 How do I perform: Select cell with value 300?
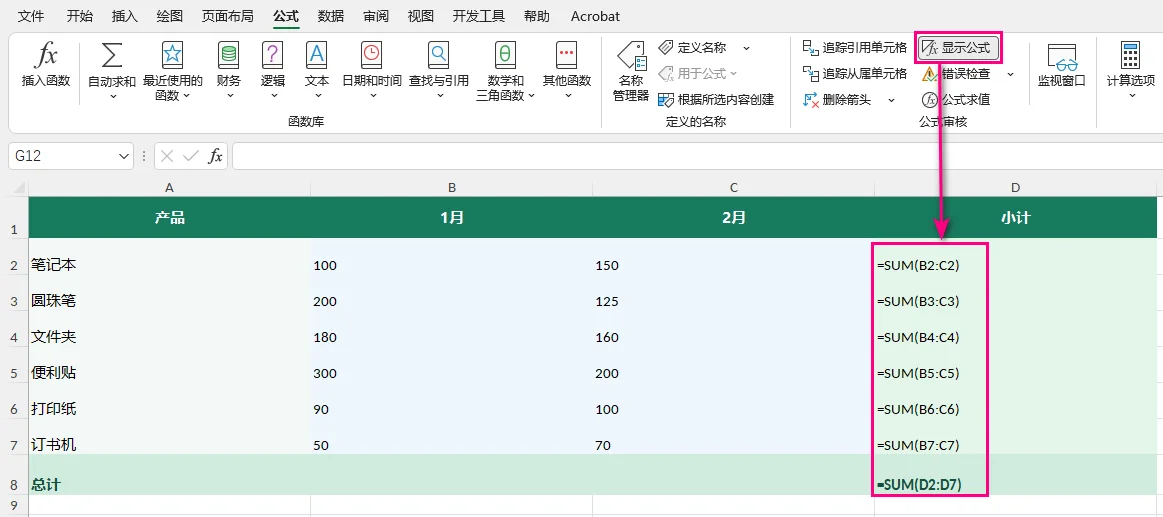[x=452, y=364]
